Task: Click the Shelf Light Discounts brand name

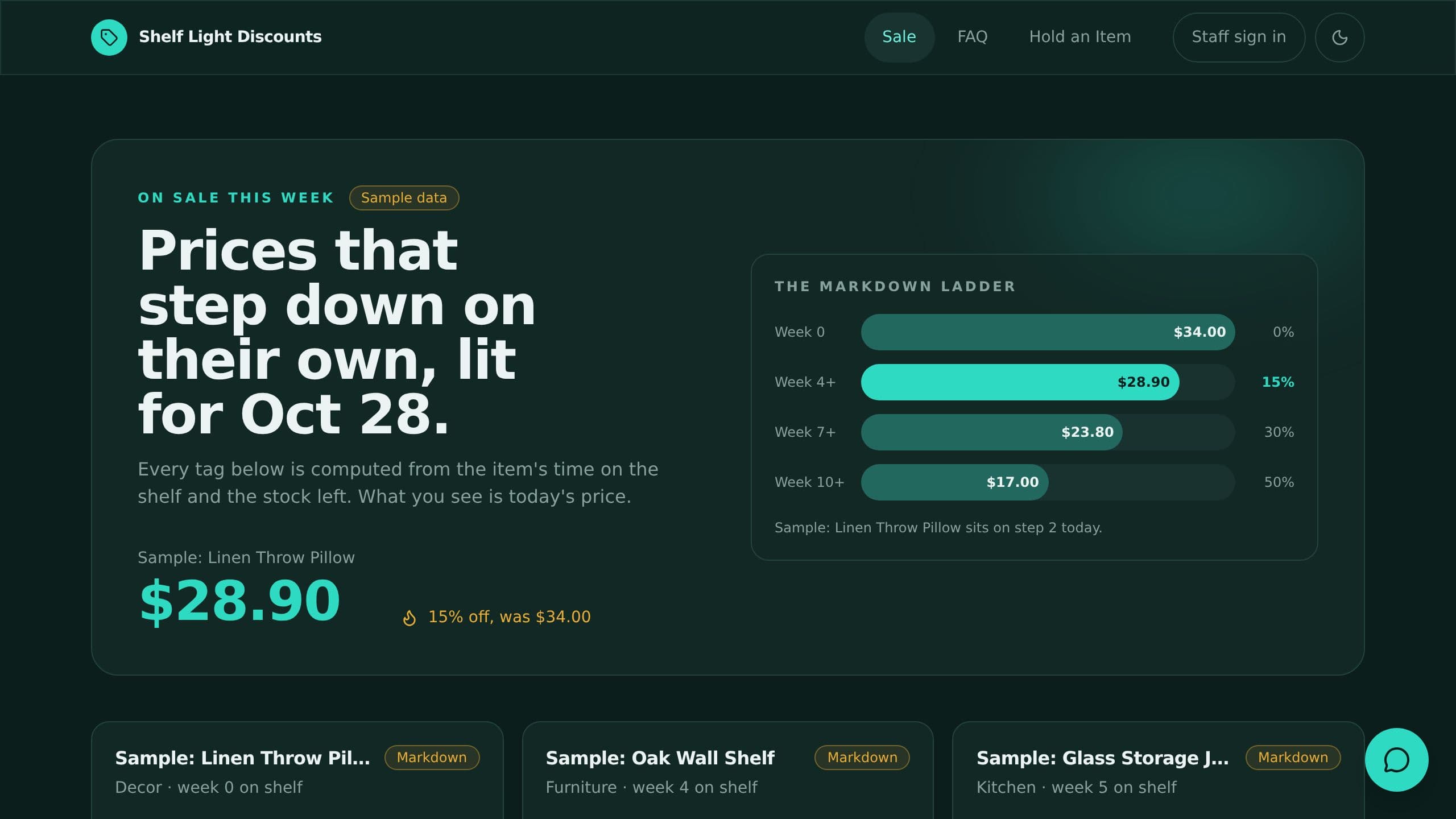Action: point(230,37)
